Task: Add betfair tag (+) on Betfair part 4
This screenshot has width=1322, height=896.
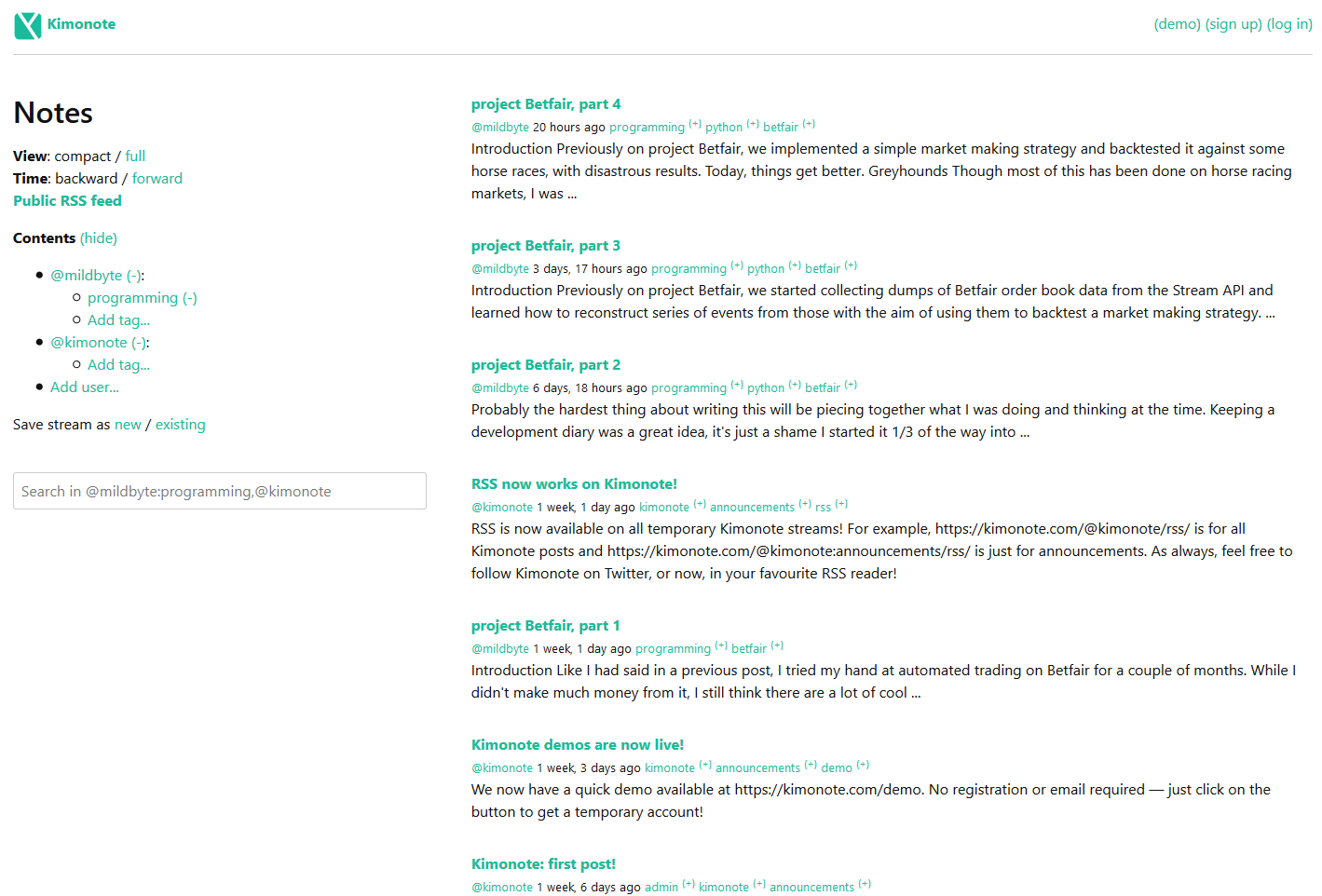Action: pos(809,124)
